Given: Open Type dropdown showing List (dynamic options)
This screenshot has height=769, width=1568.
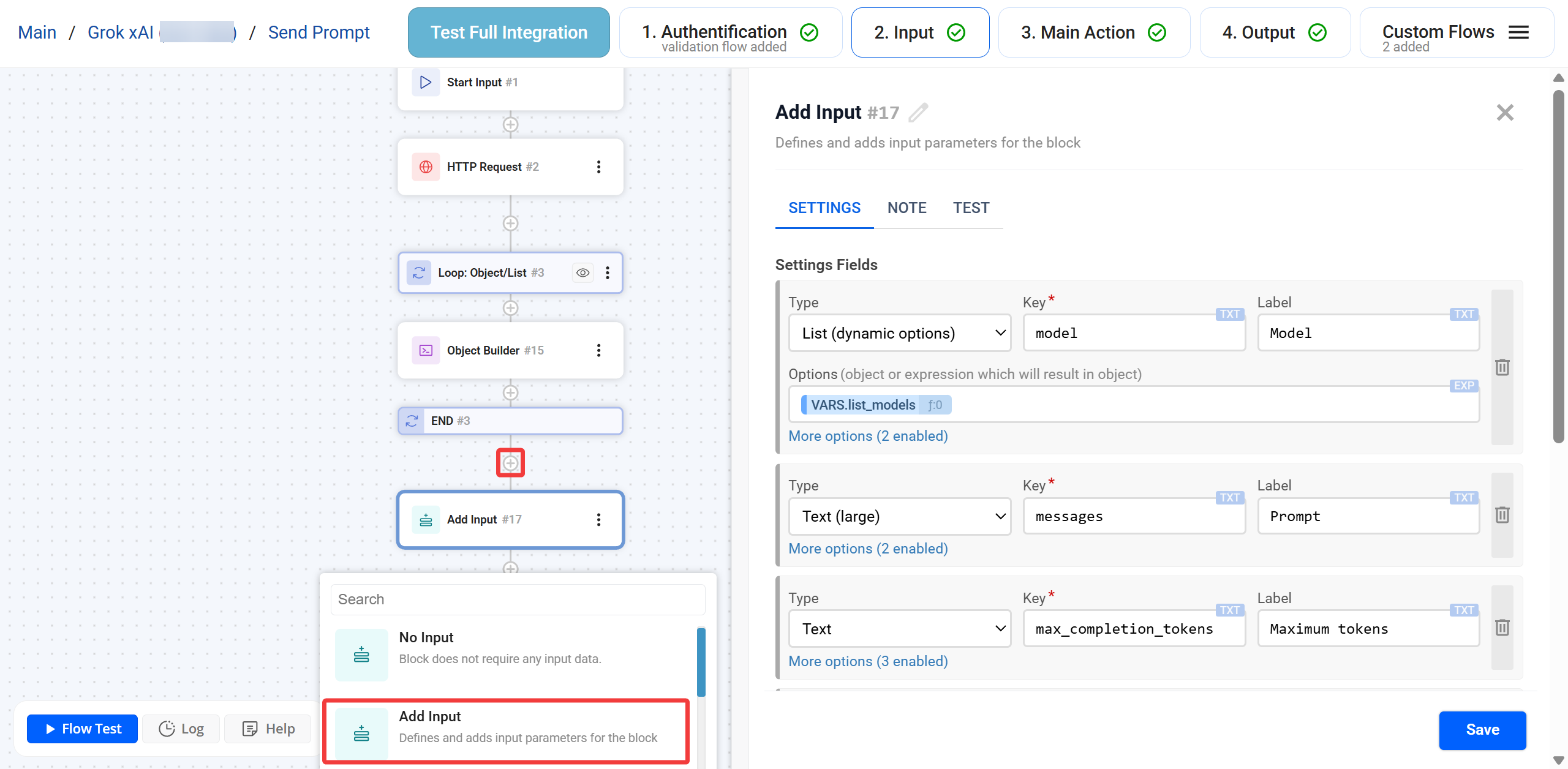Looking at the screenshot, I should tap(899, 333).
